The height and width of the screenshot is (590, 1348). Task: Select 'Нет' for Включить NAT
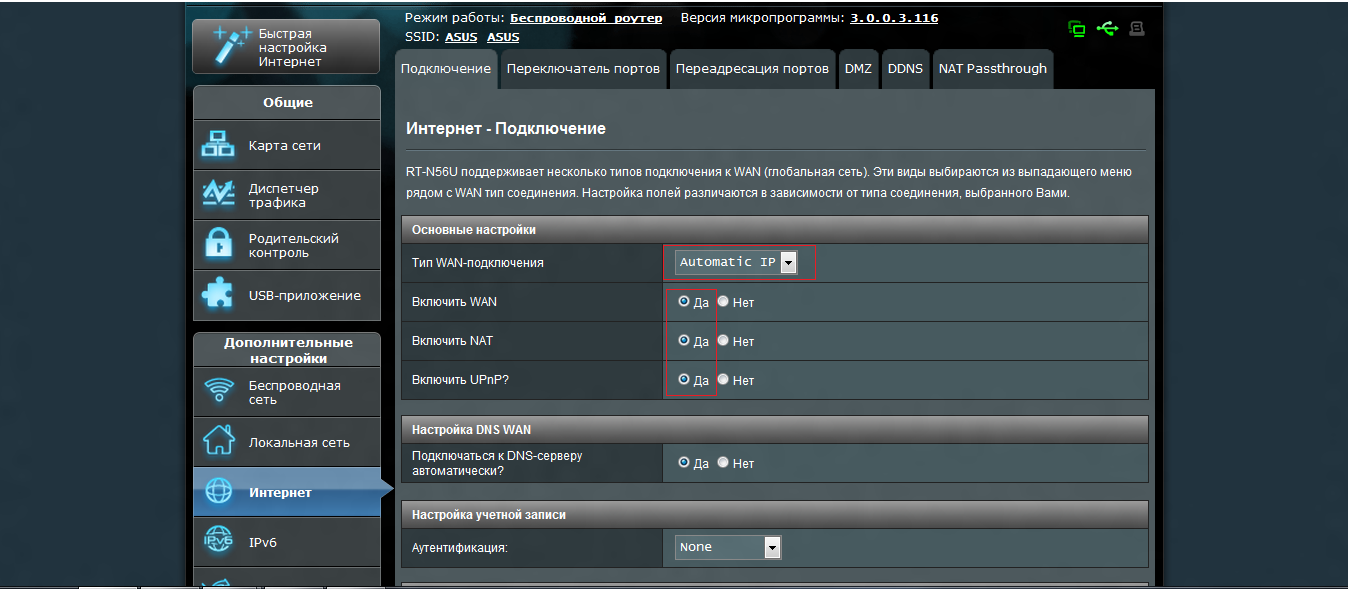(723, 340)
